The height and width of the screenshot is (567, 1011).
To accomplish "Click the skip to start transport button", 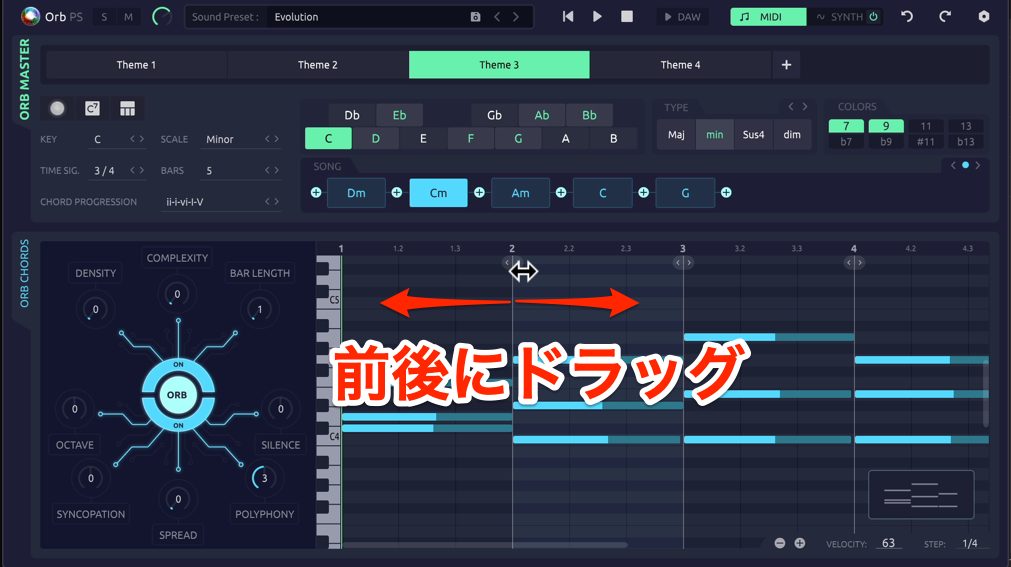I will click(568, 17).
